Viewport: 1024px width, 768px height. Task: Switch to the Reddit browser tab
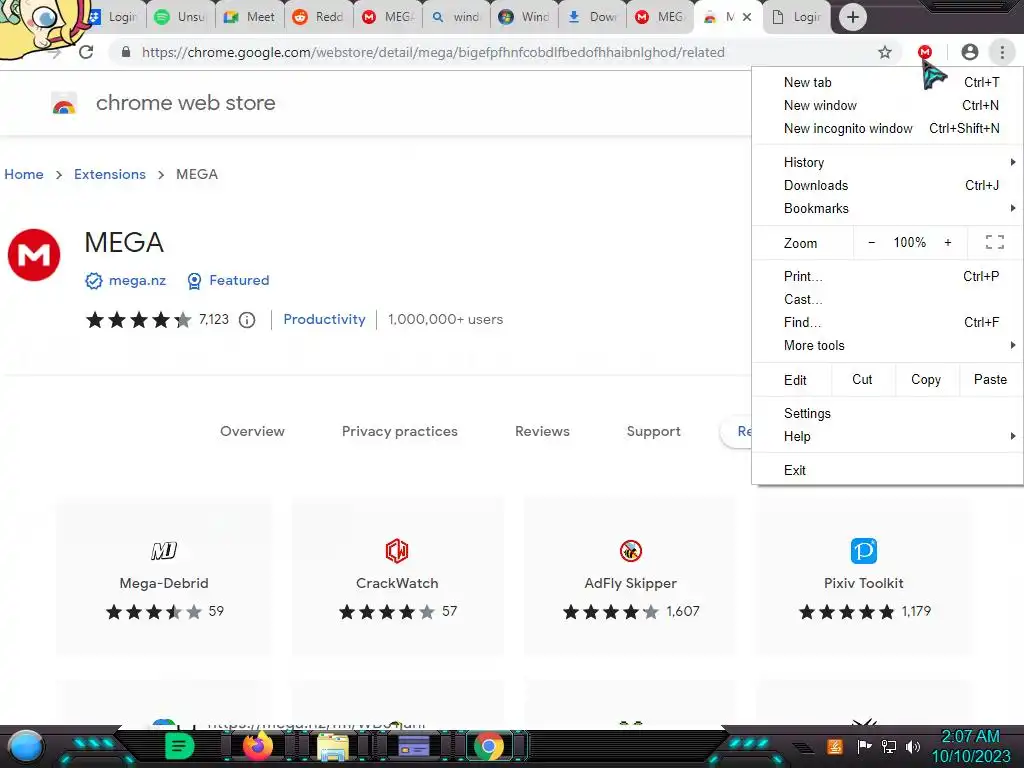tap(319, 17)
